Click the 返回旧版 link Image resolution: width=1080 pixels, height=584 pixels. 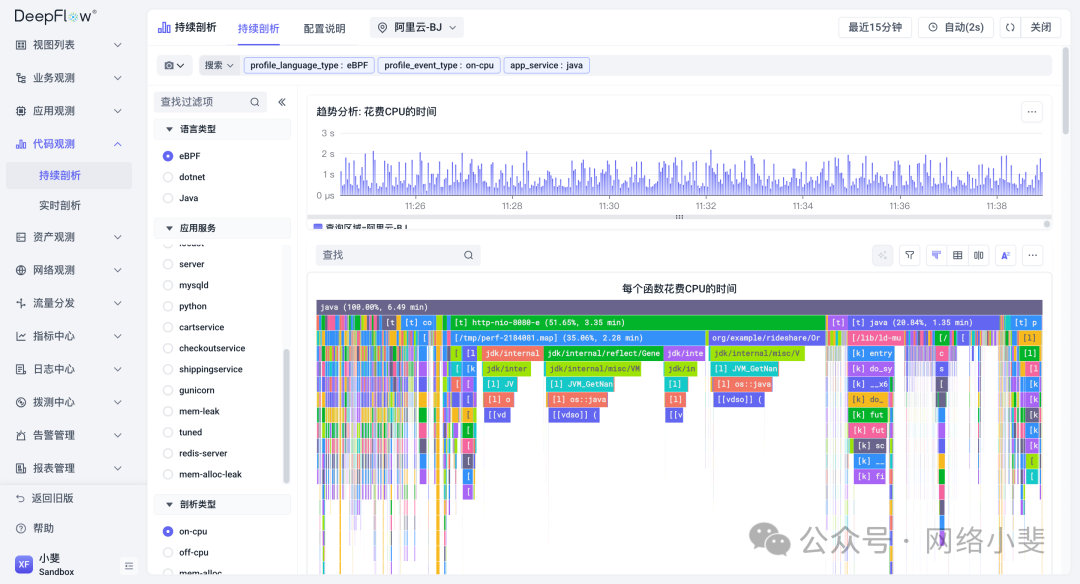click(x=52, y=498)
